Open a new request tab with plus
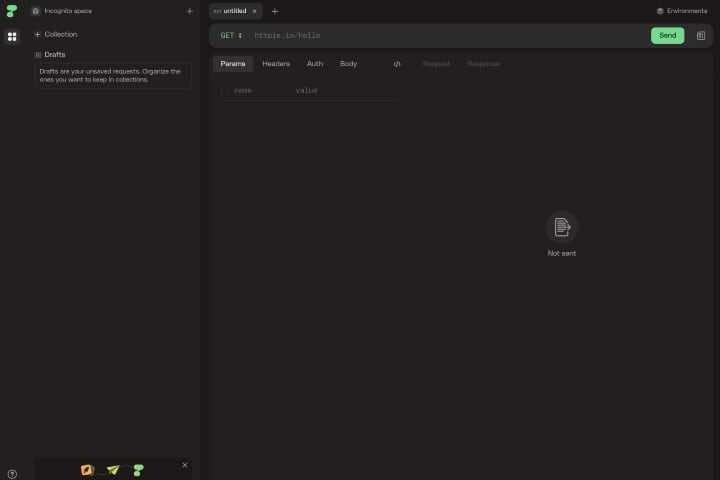 [x=275, y=11]
